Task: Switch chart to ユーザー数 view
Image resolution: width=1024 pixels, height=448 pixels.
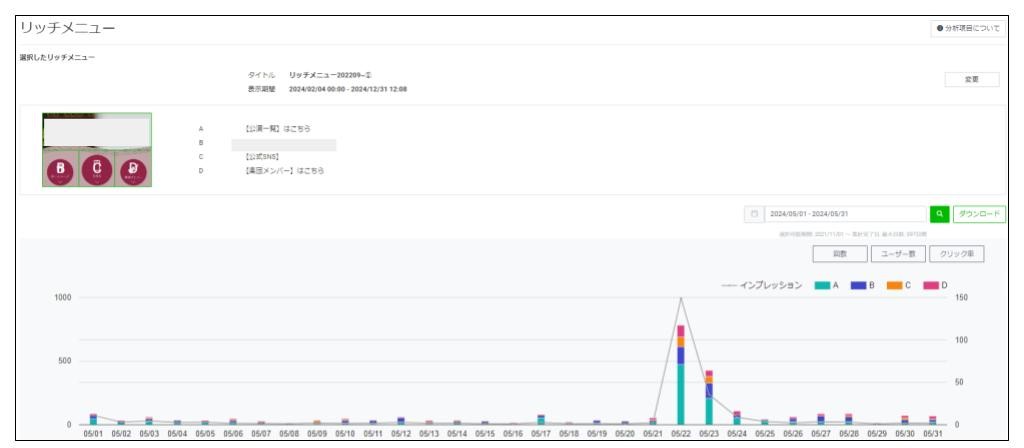Action: (x=899, y=254)
